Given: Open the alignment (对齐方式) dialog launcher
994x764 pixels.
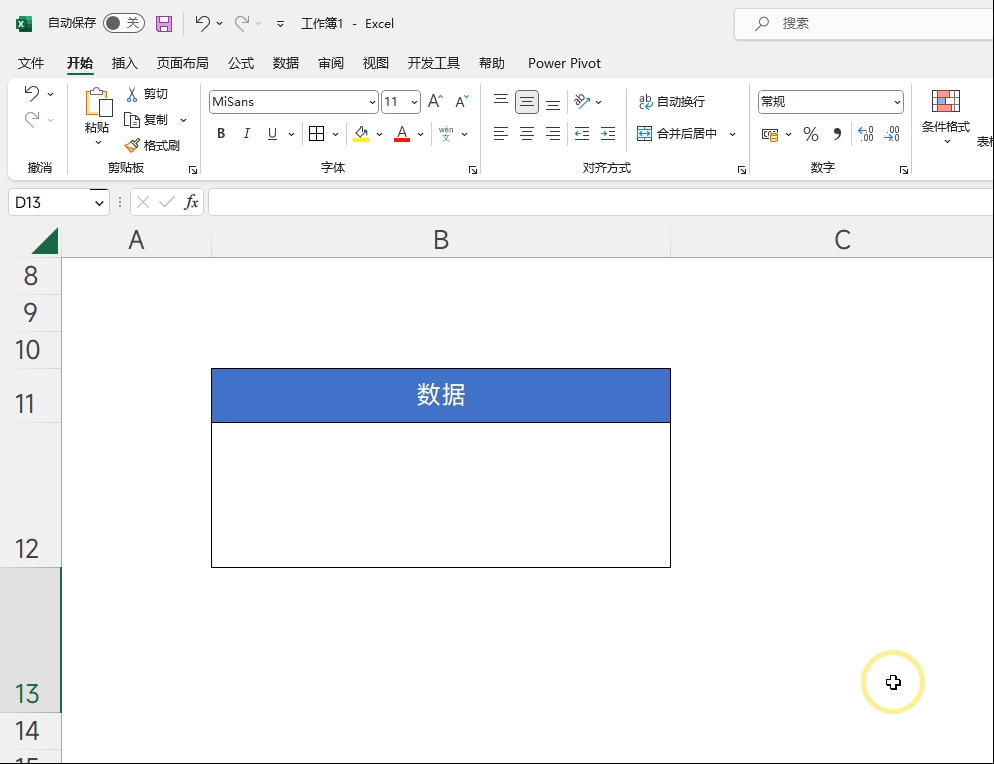Looking at the screenshot, I should (742, 170).
